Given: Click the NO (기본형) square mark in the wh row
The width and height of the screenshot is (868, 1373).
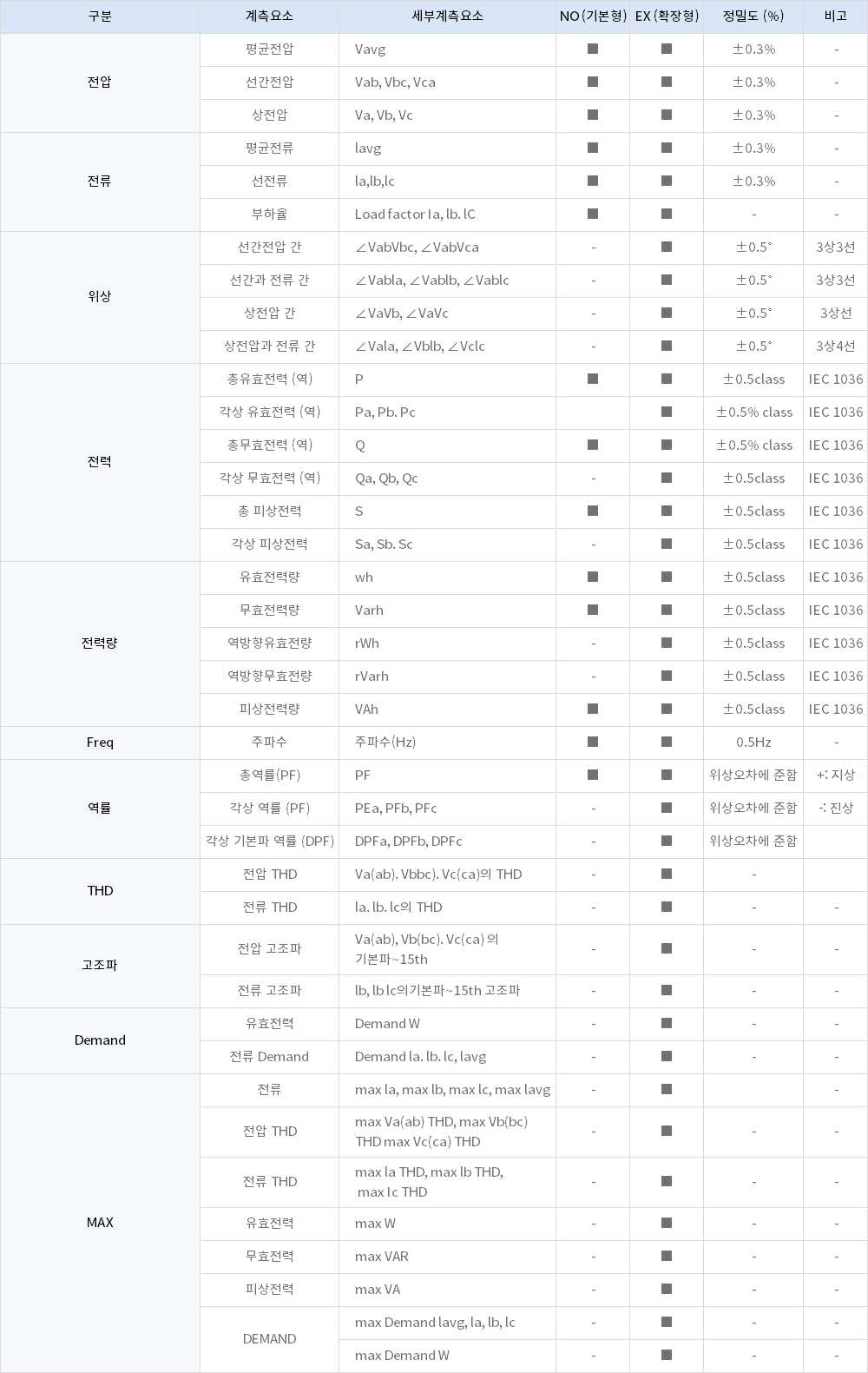Looking at the screenshot, I should tap(593, 578).
